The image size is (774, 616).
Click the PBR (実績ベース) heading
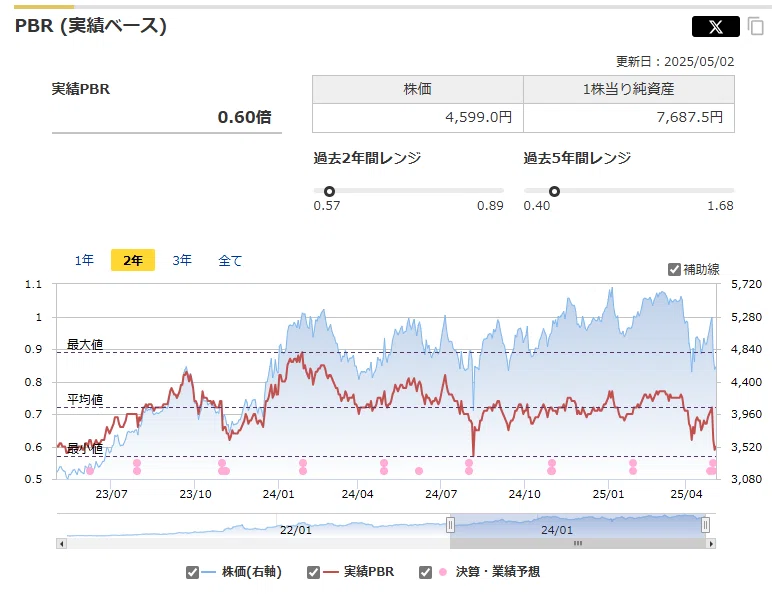91,26
